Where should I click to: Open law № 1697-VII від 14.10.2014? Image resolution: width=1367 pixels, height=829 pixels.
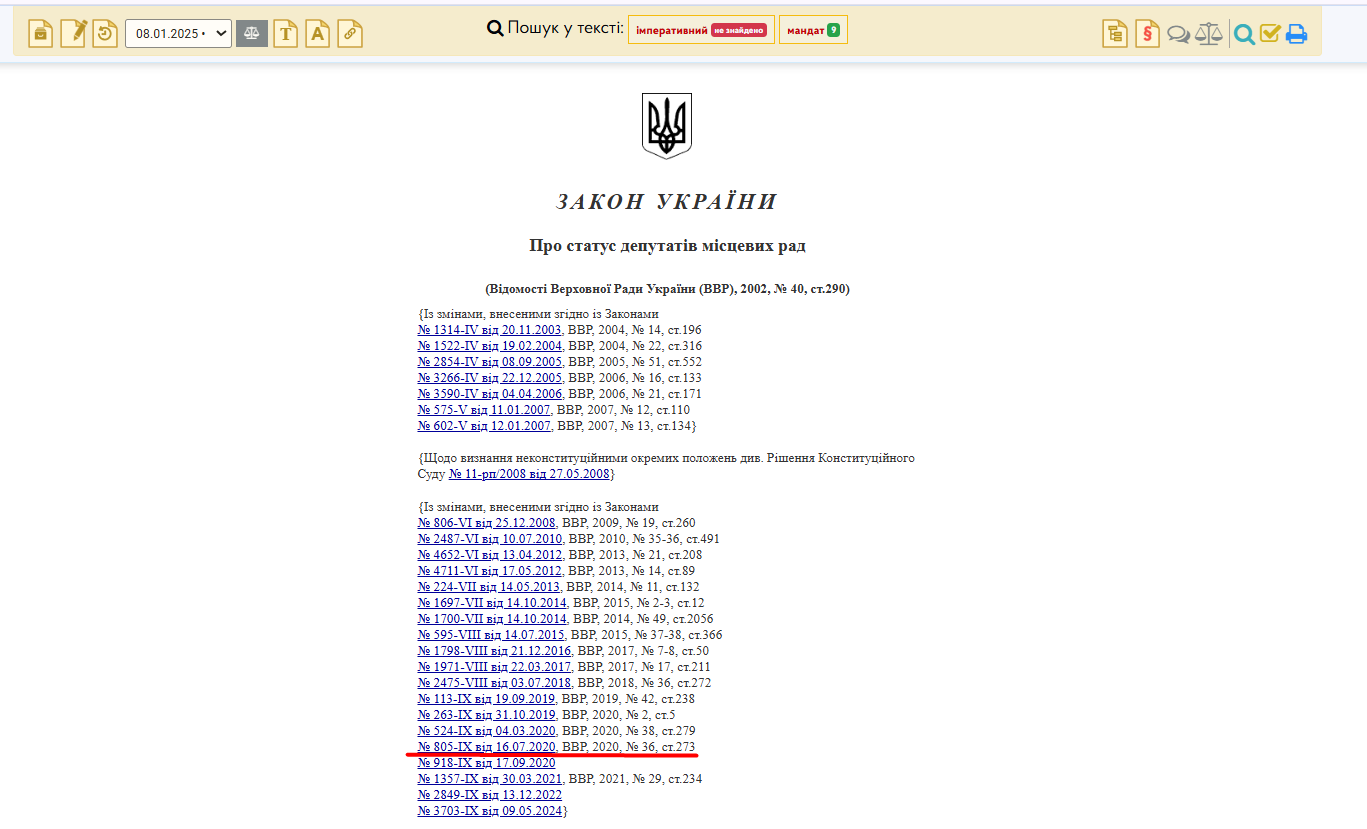[x=493, y=603]
